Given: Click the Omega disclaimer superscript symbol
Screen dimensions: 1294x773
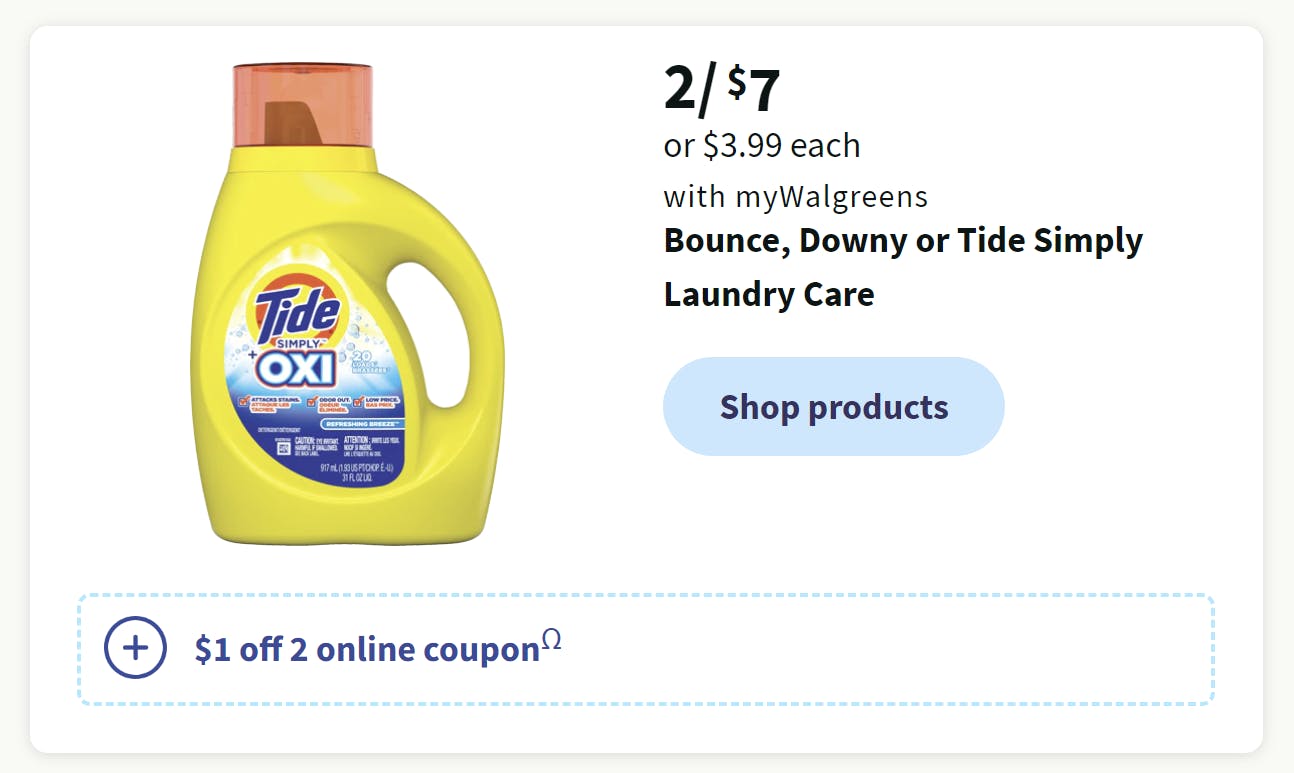Looking at the screenshot, I should pos(551,641).
